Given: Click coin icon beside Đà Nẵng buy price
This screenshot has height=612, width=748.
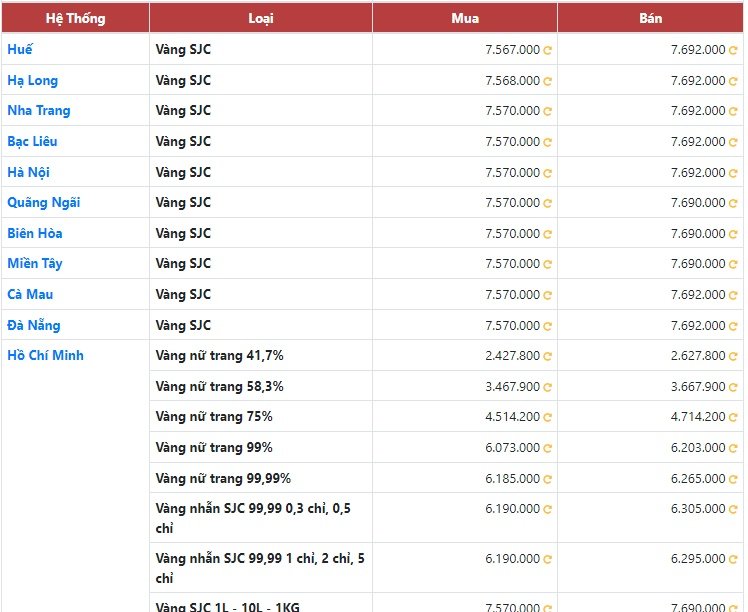Looking at the screenshot, I should [547, 326].
